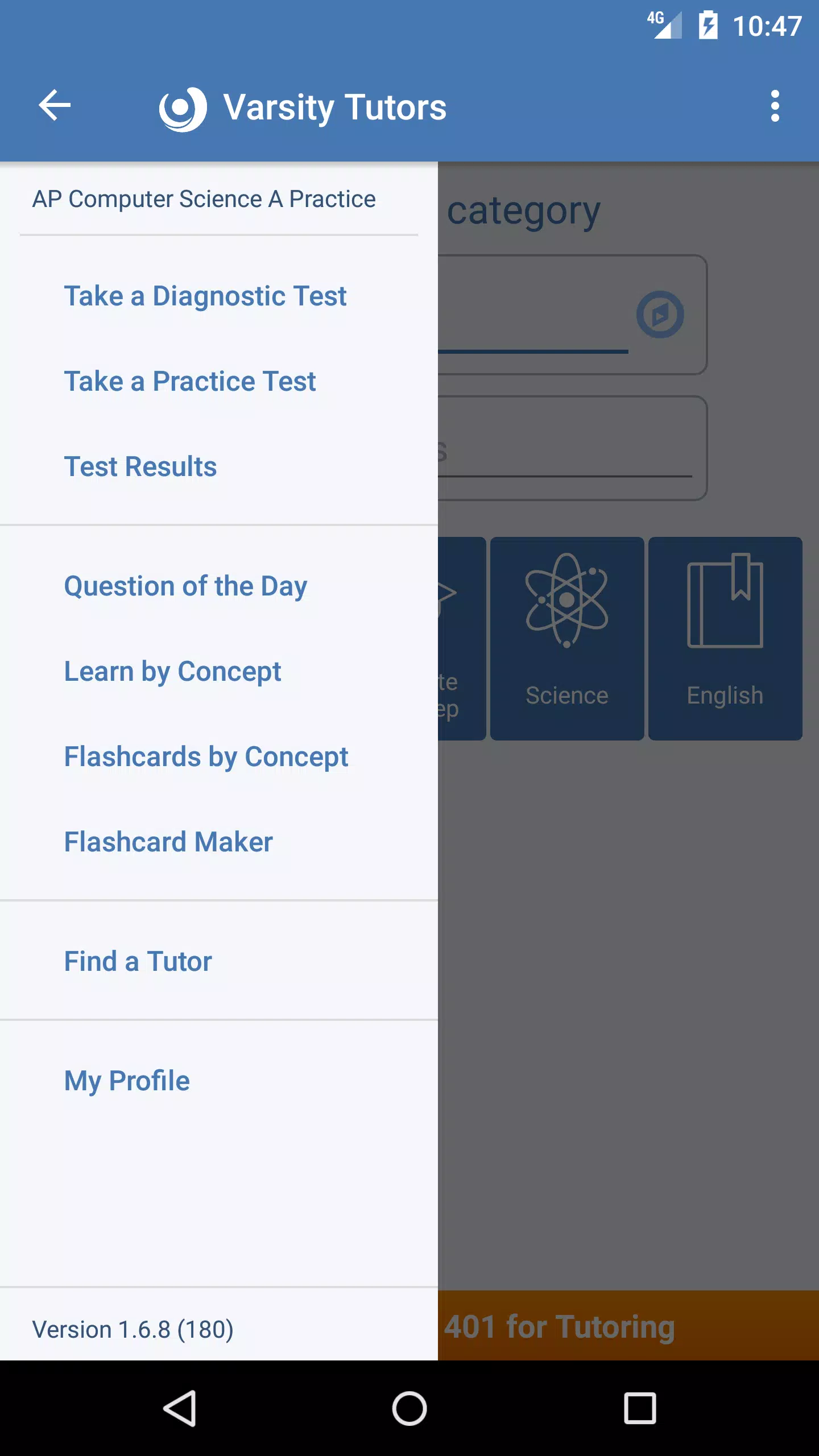
Task: Select the Science atom icon tile
Action: tap(567, 638)
